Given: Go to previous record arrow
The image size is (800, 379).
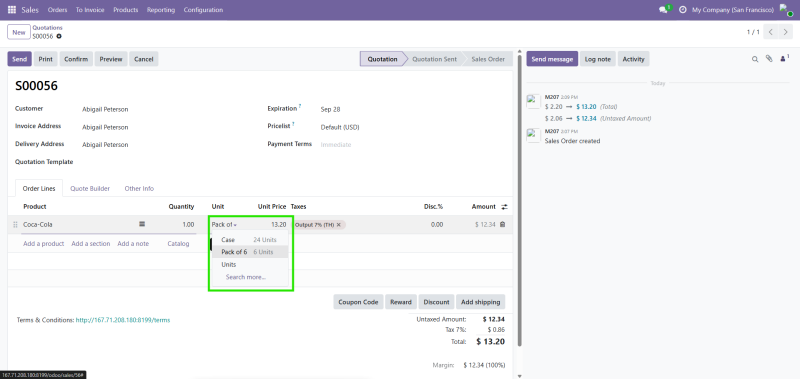Looking at the screenshot, I should tap(770, 32).
